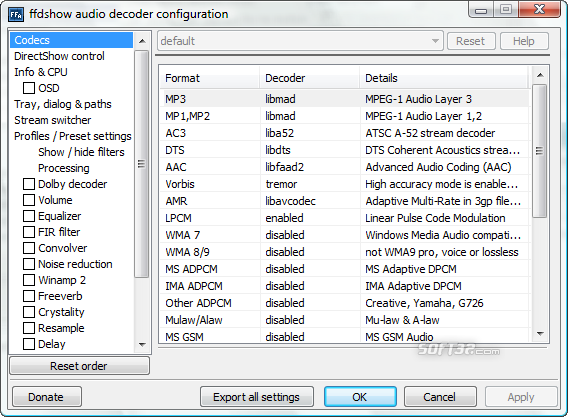Click the Decoder column header
The width and height of the screenshot is (568, 417).
[310, 78]
